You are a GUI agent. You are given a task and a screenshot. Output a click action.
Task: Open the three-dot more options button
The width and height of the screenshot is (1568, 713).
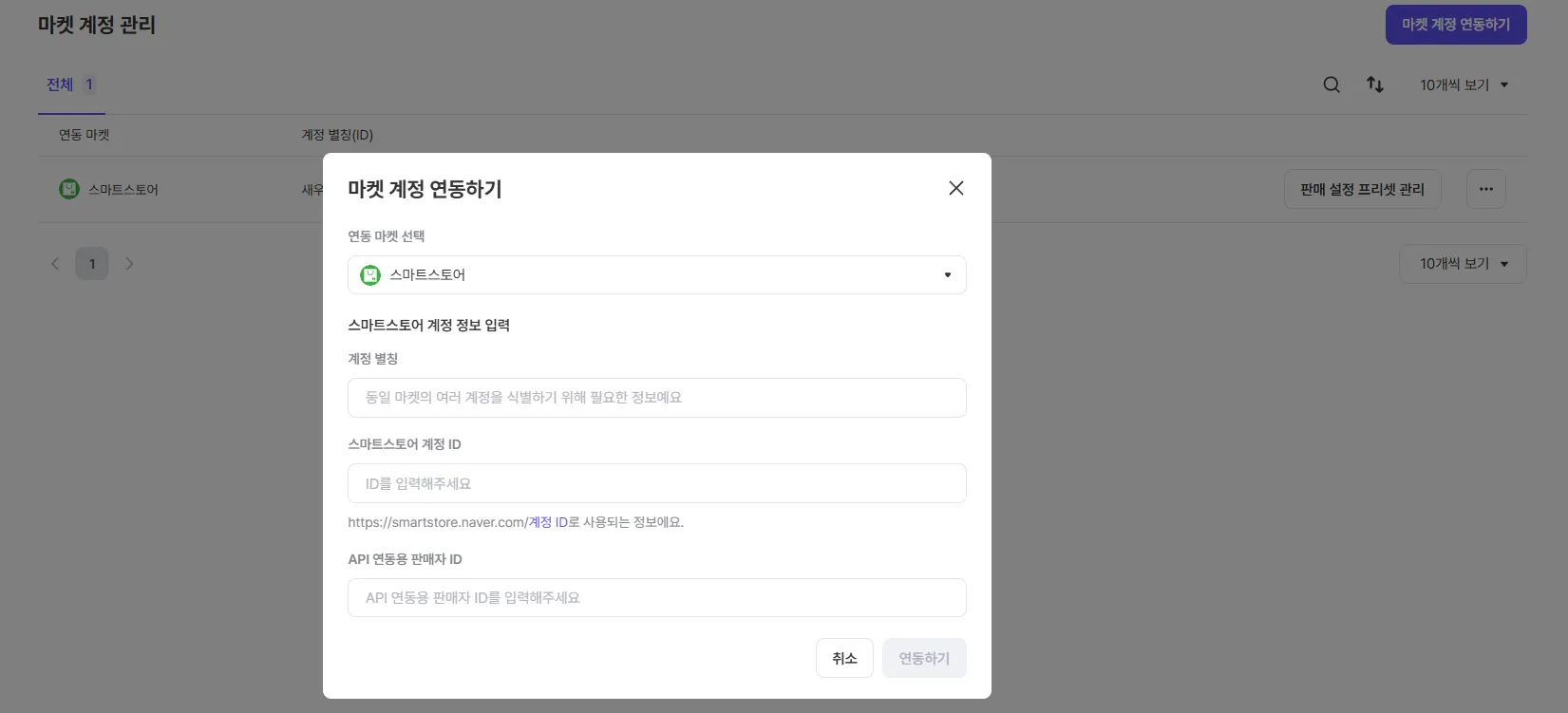(1486, 189)
